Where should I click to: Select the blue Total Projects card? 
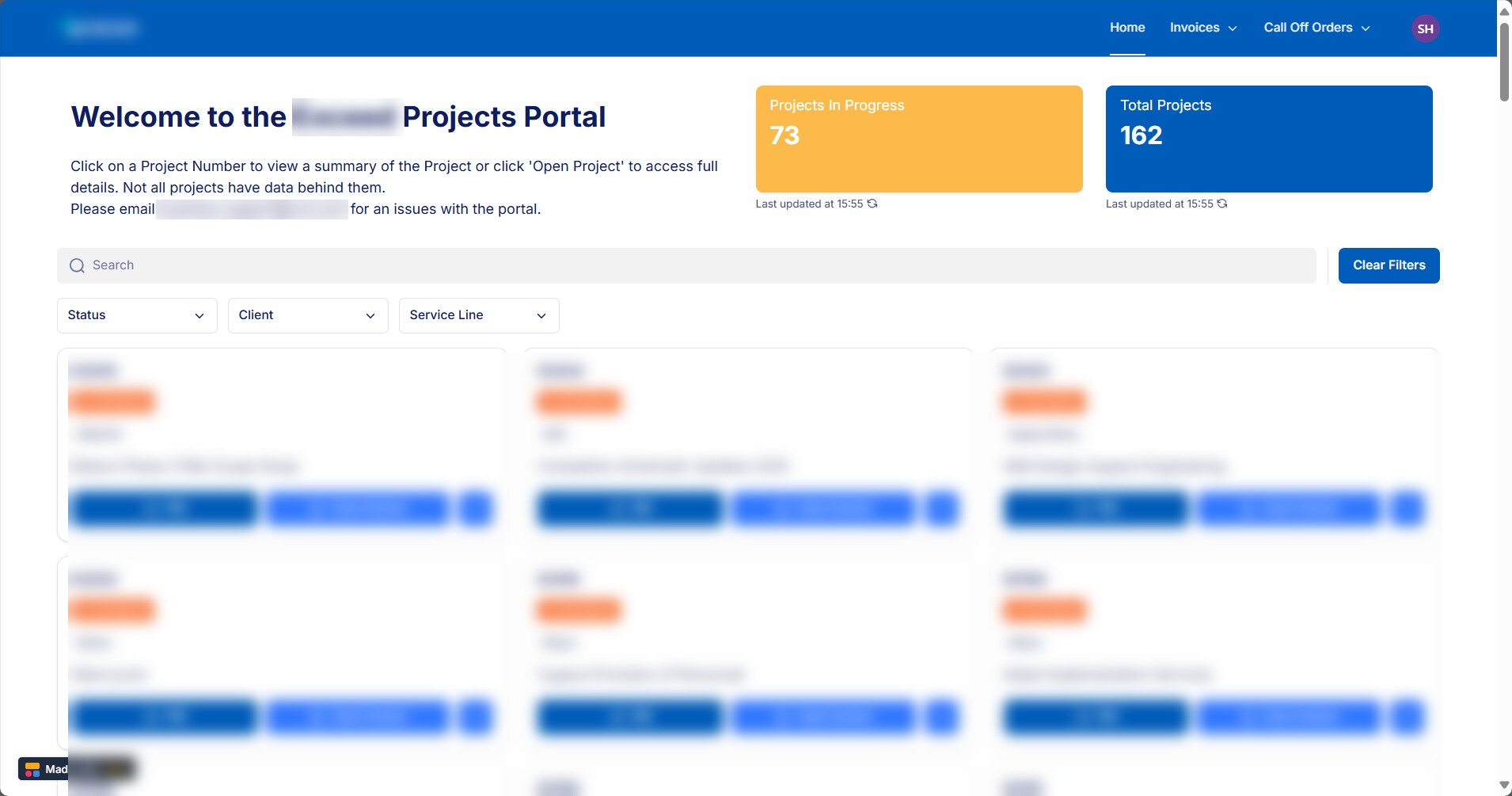[1269, 139]
